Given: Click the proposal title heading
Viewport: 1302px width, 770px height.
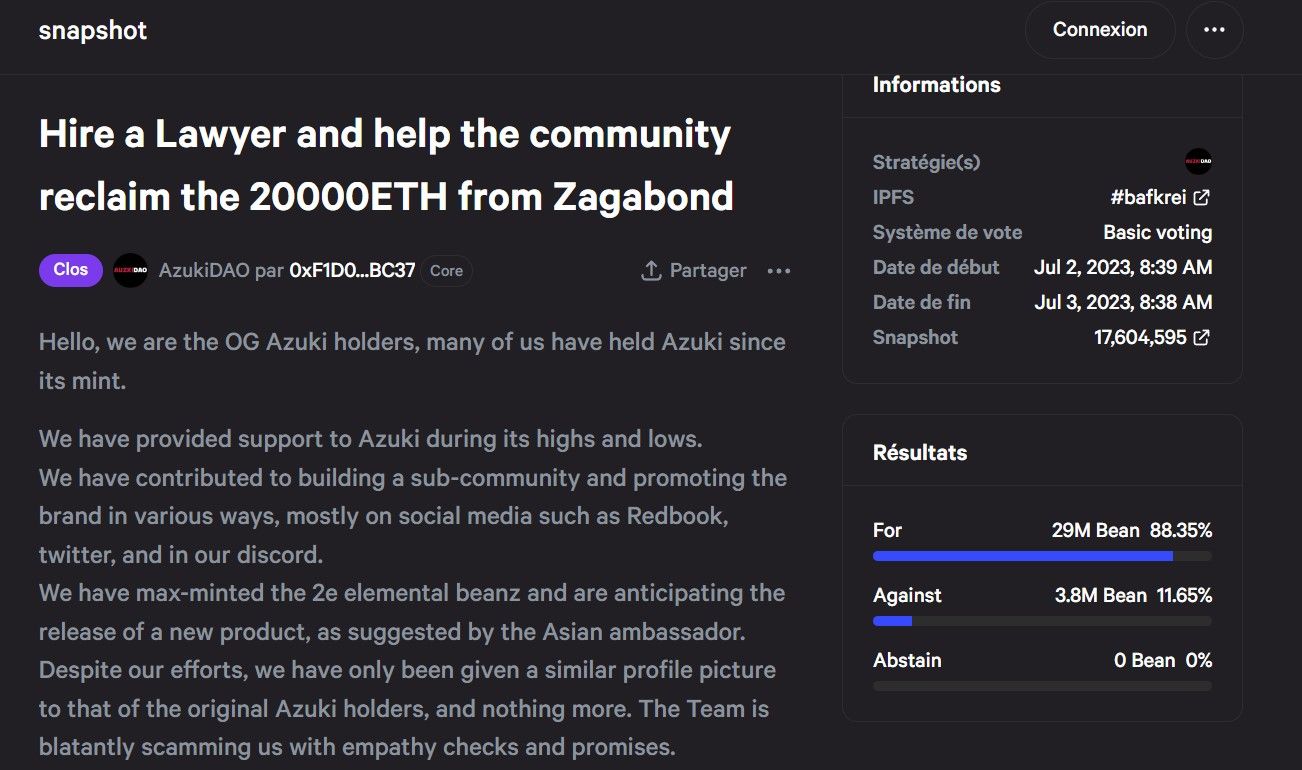Looking at the screenshot, I should (x=385, y=165).
